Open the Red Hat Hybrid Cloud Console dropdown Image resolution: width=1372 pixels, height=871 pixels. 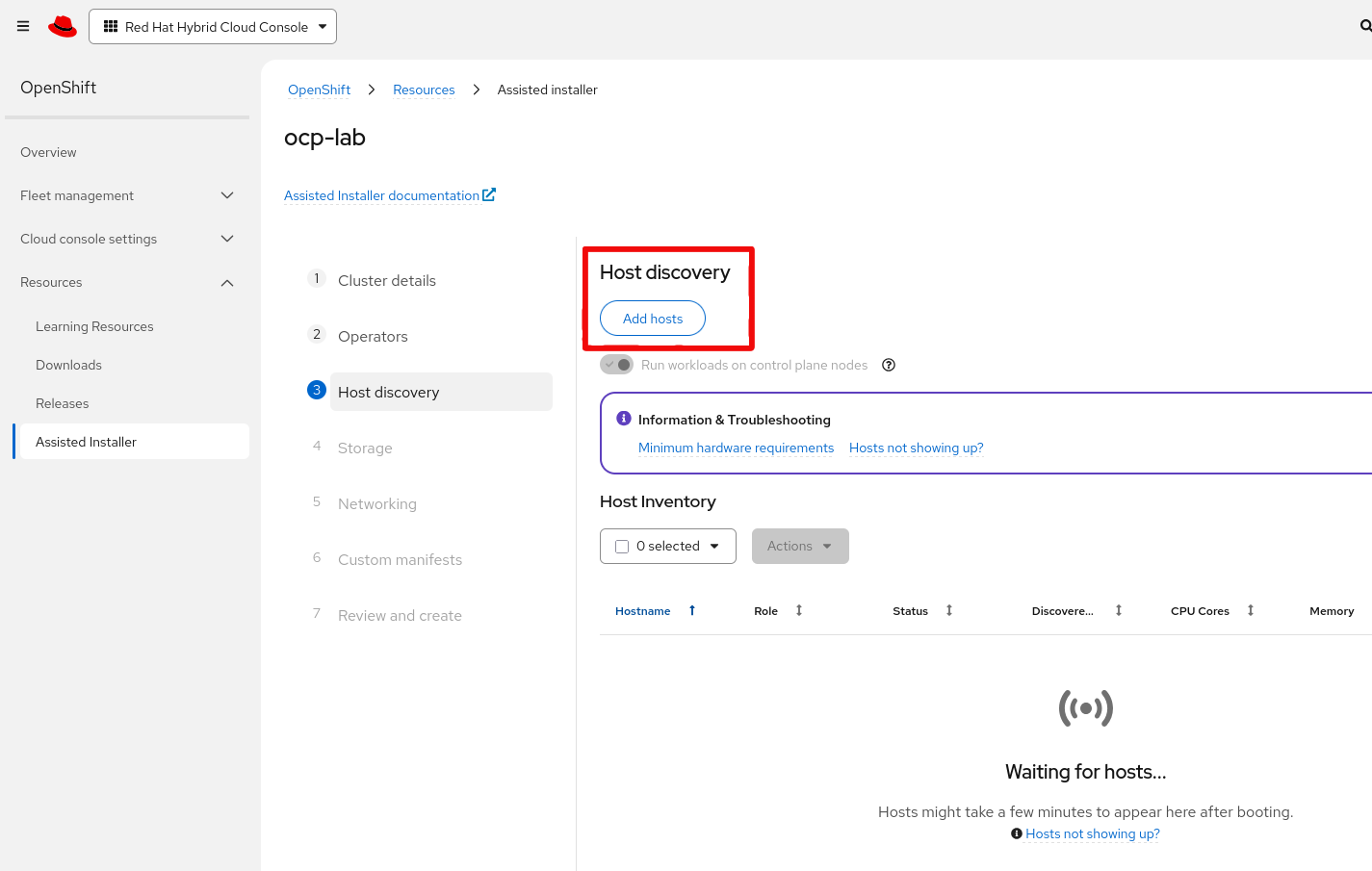click(213, 26)
